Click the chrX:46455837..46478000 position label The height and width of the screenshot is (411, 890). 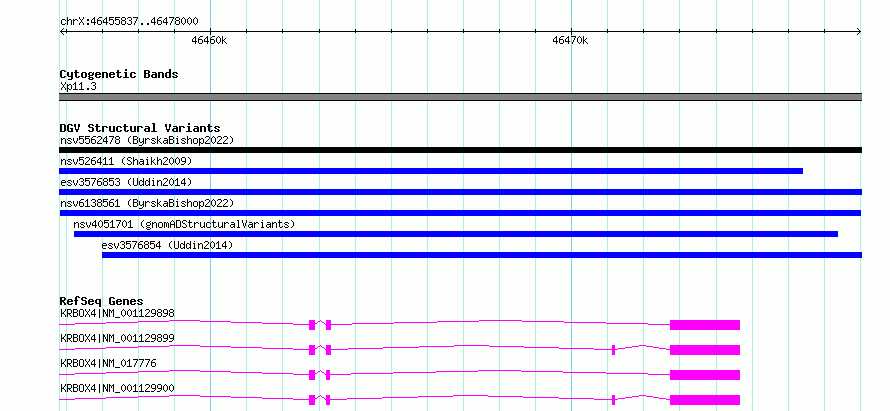click(x=129, y=22)
